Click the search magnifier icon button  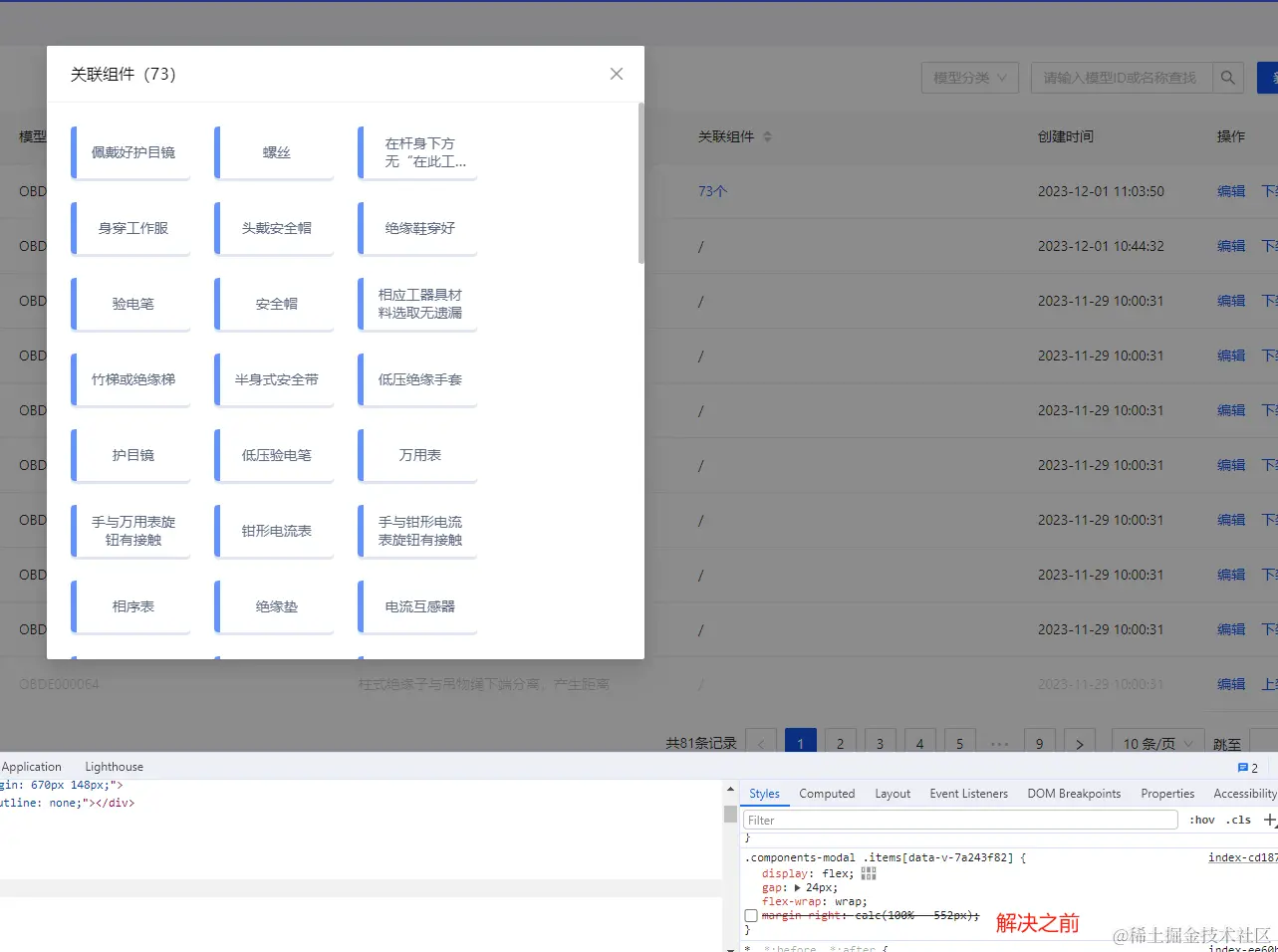coord(1228,78)
